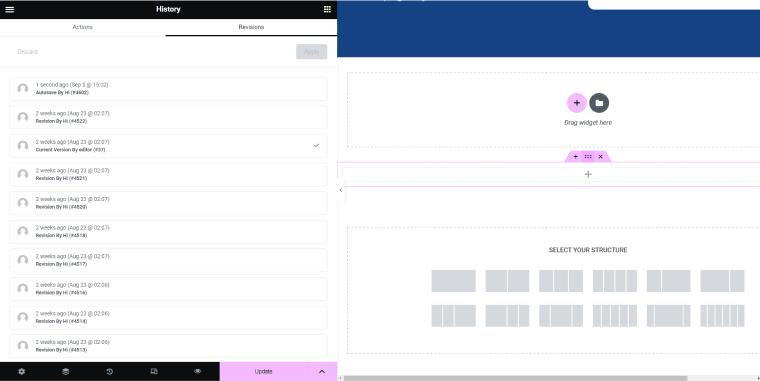
Task: Select the Current Version revision with checkmark
Action: pos(168,146)
